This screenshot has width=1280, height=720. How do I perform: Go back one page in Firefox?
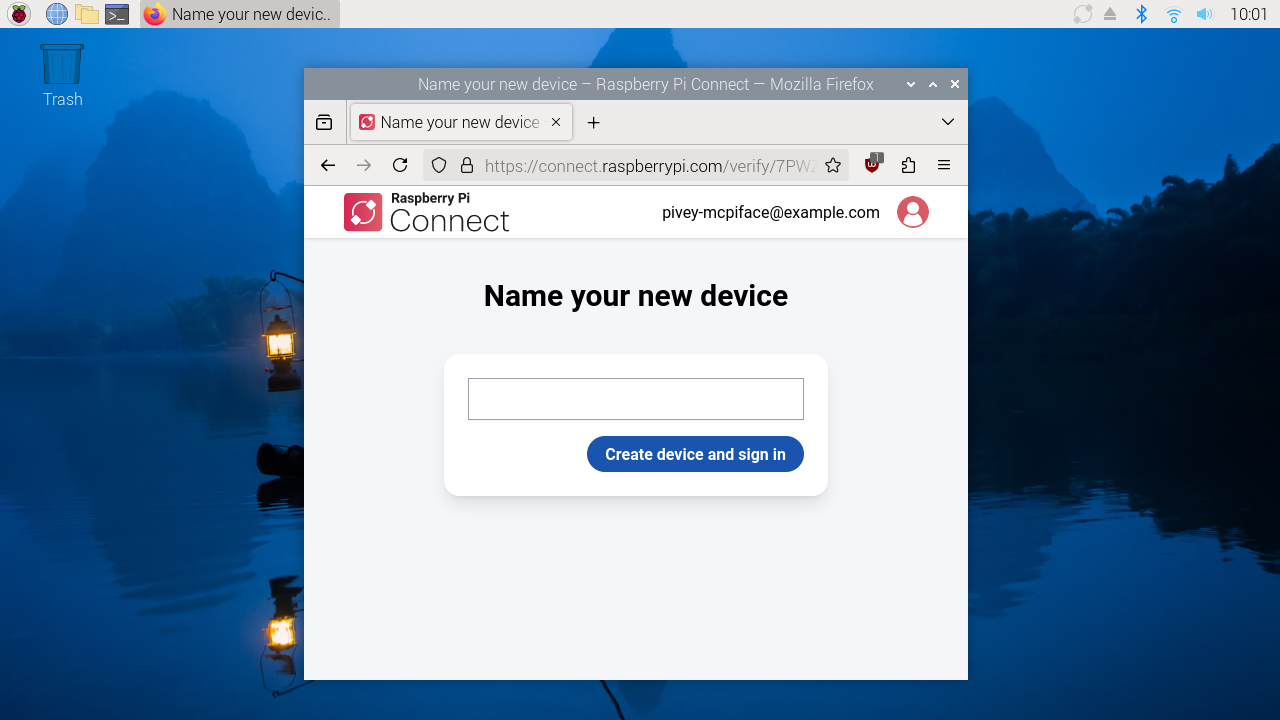(327, 165)
